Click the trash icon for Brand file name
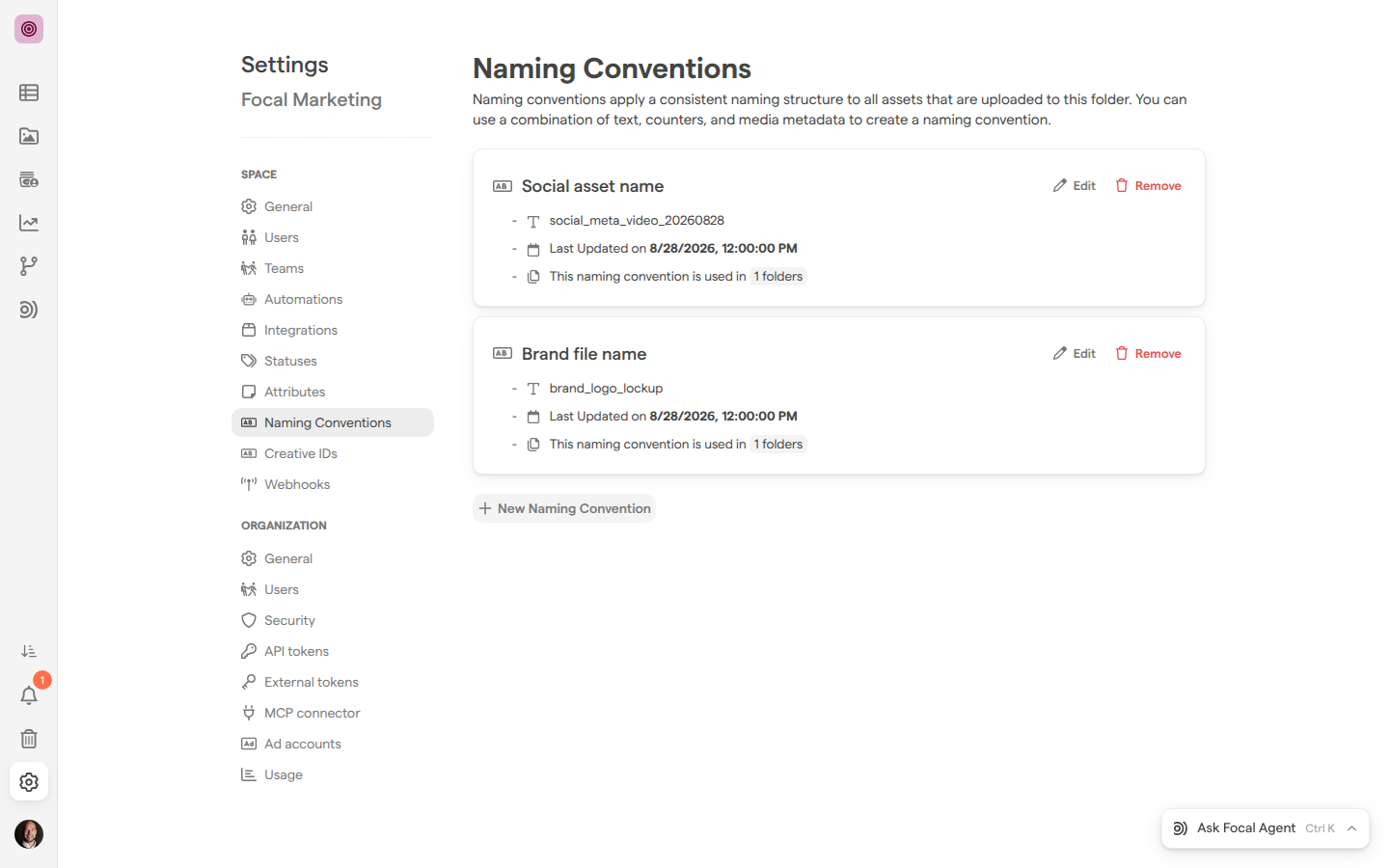Viewport: 1389px width, 868px height. 1122,353
